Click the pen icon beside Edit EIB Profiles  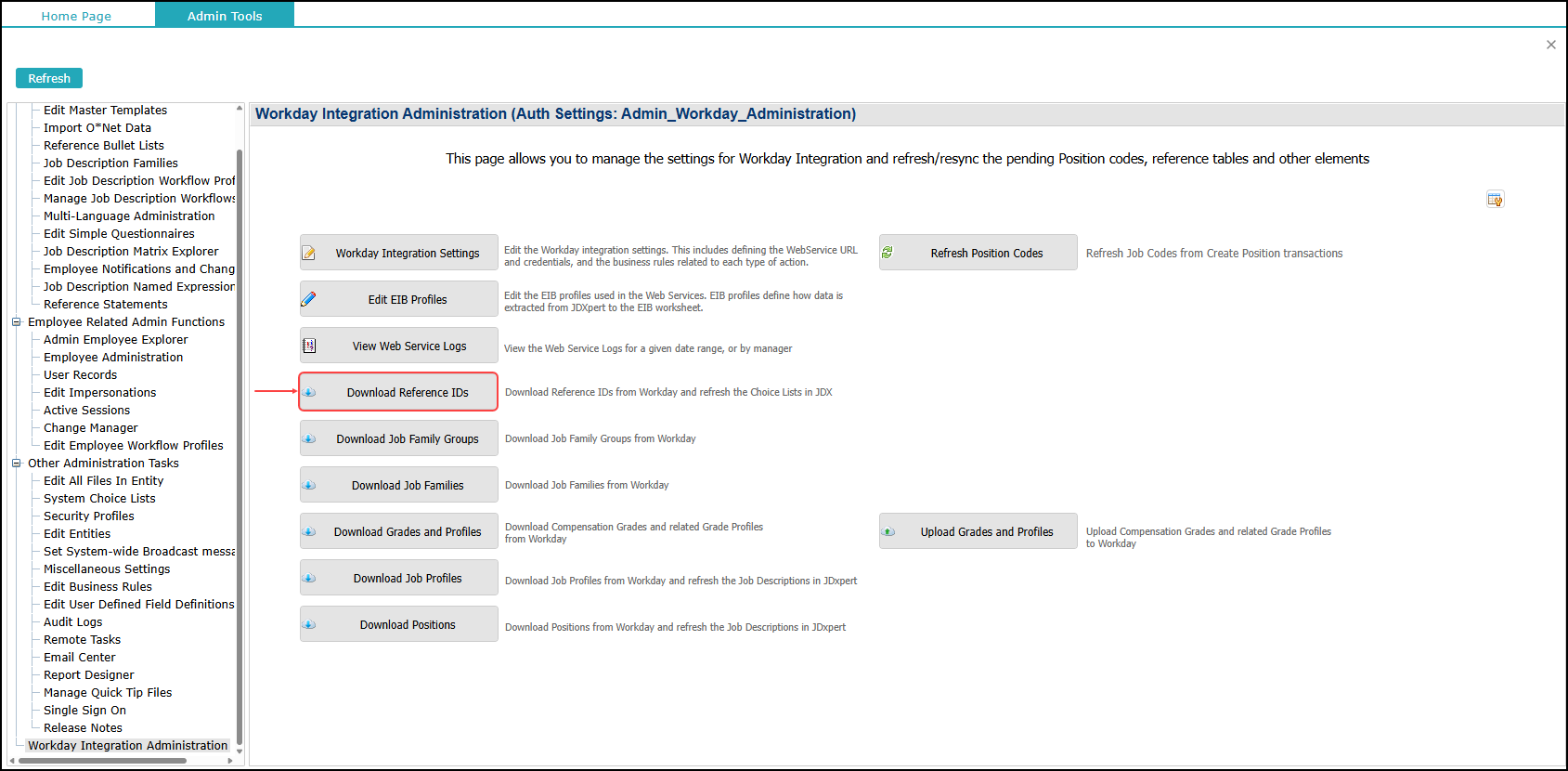[x=309, y=299]
